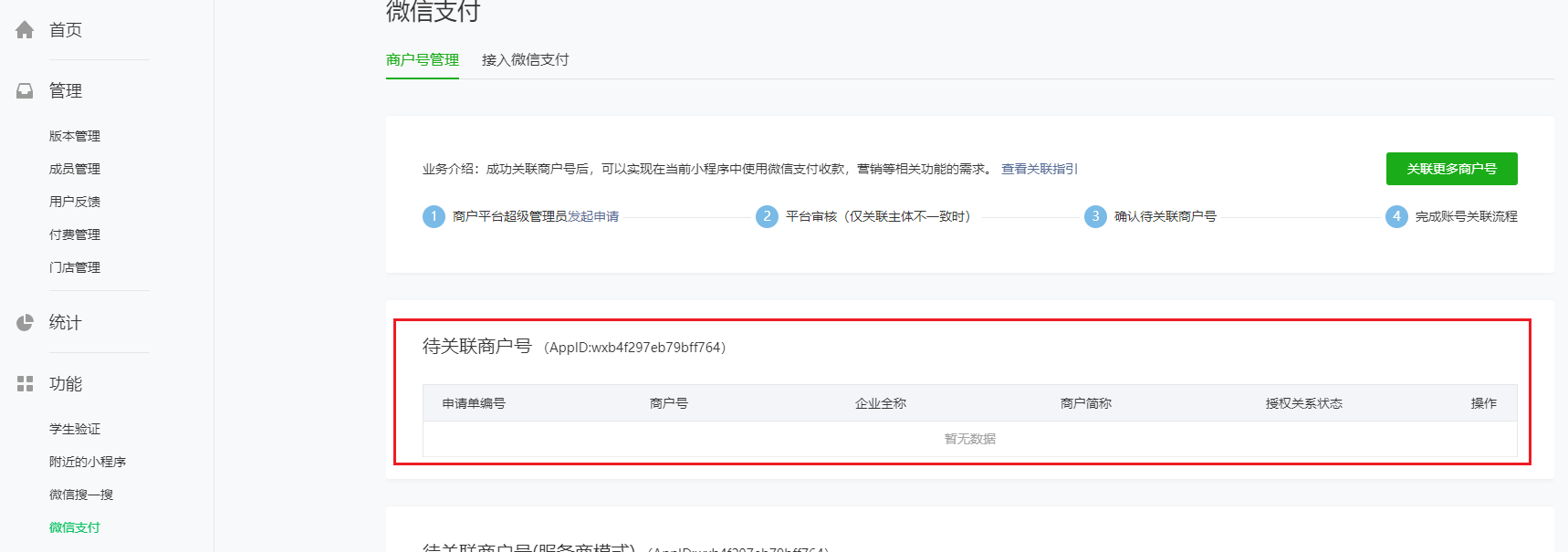Click the 待关联商户号 section title

click(477, 347)
